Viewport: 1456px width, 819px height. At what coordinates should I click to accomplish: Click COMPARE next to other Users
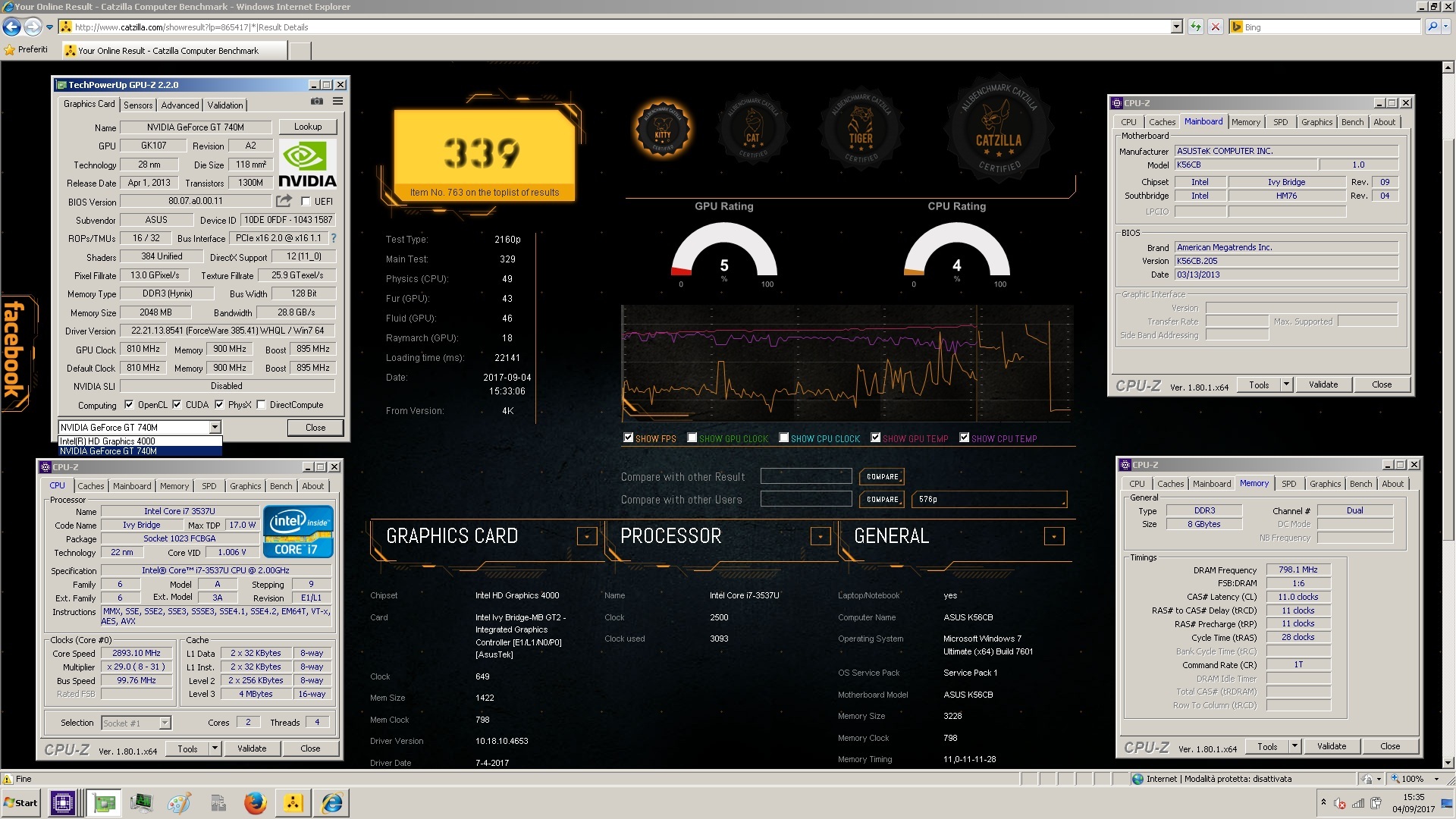click(882, 499)
